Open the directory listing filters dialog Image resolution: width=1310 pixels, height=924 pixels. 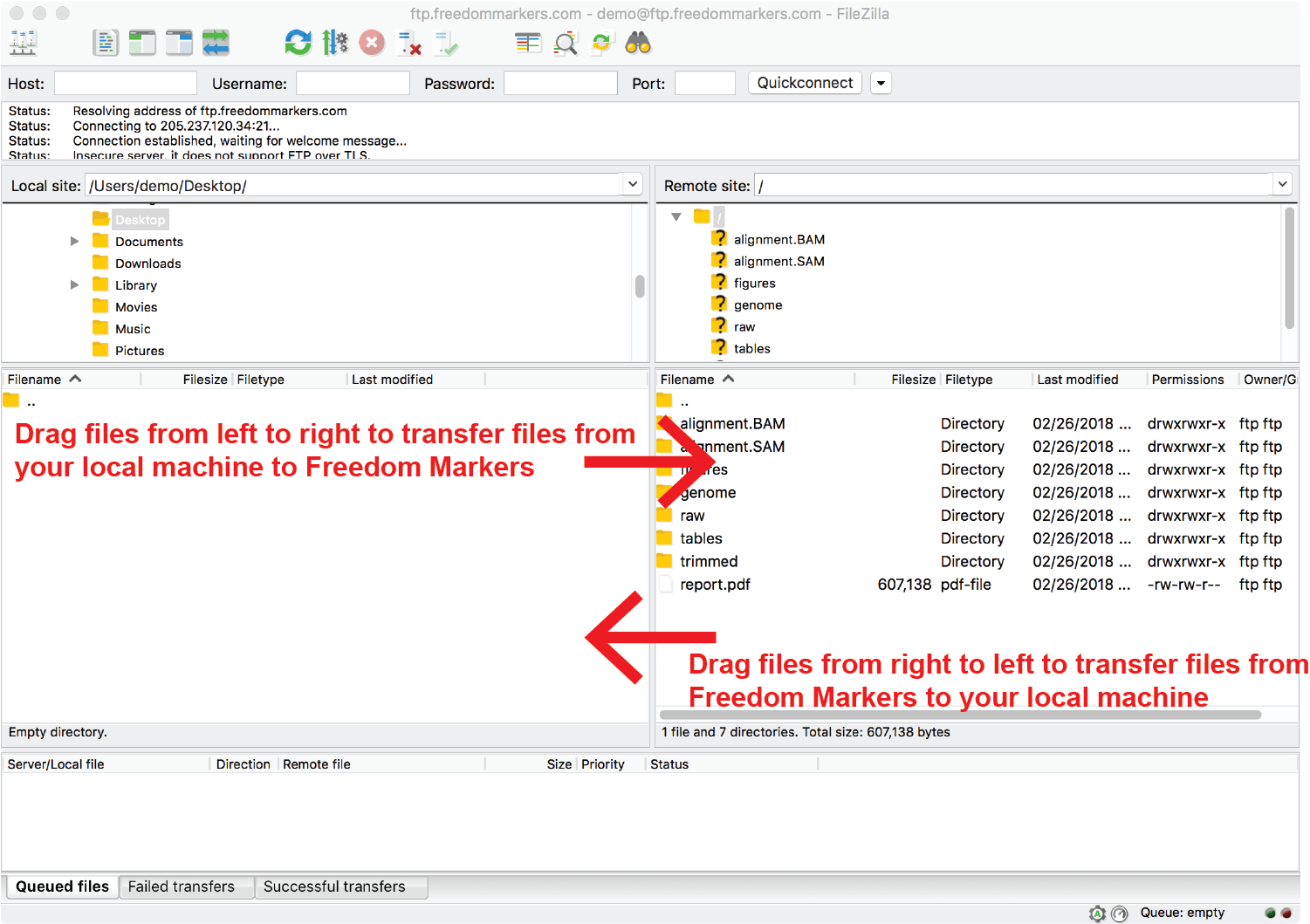click(528, 43)
